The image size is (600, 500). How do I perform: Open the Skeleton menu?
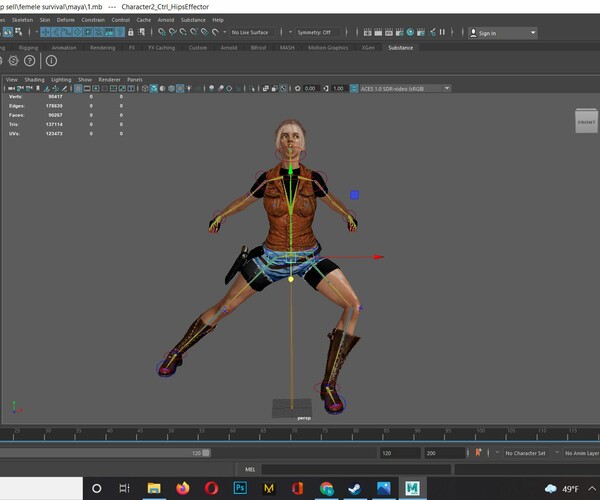22,20
